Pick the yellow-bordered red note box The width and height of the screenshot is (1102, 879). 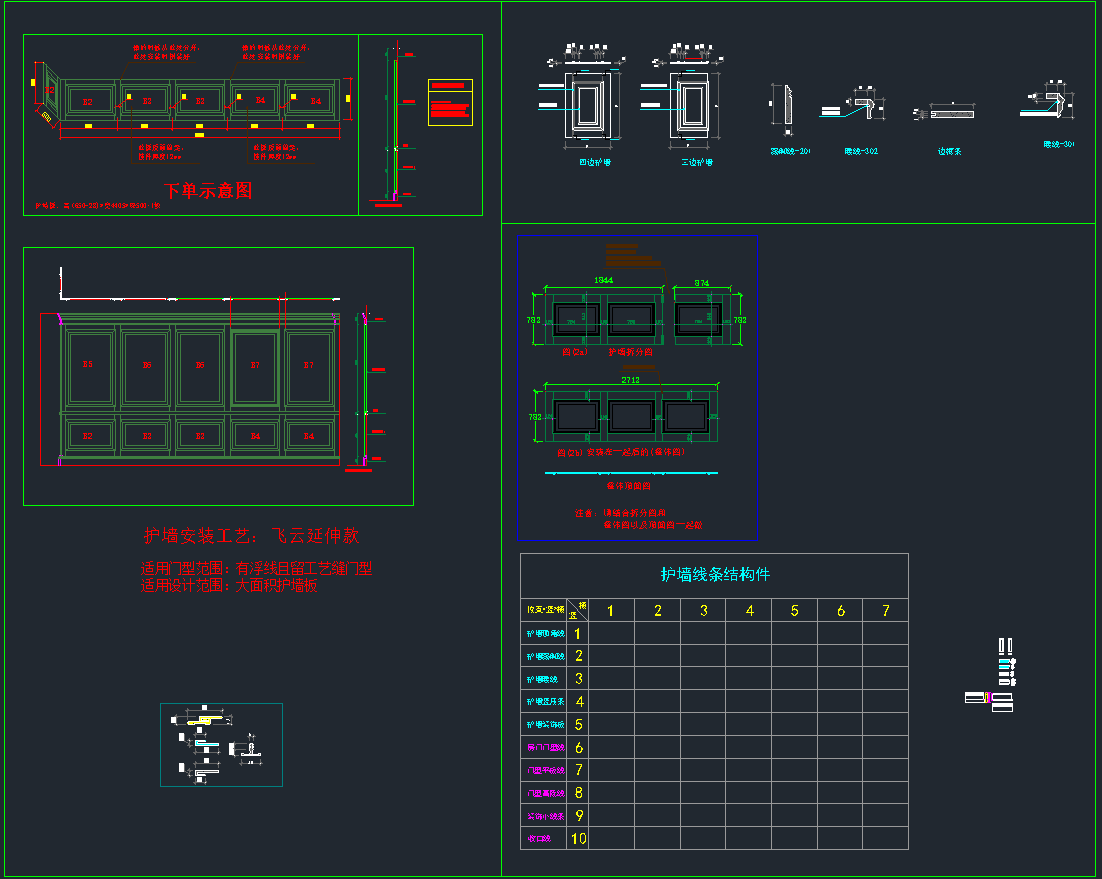pos(450,102)
